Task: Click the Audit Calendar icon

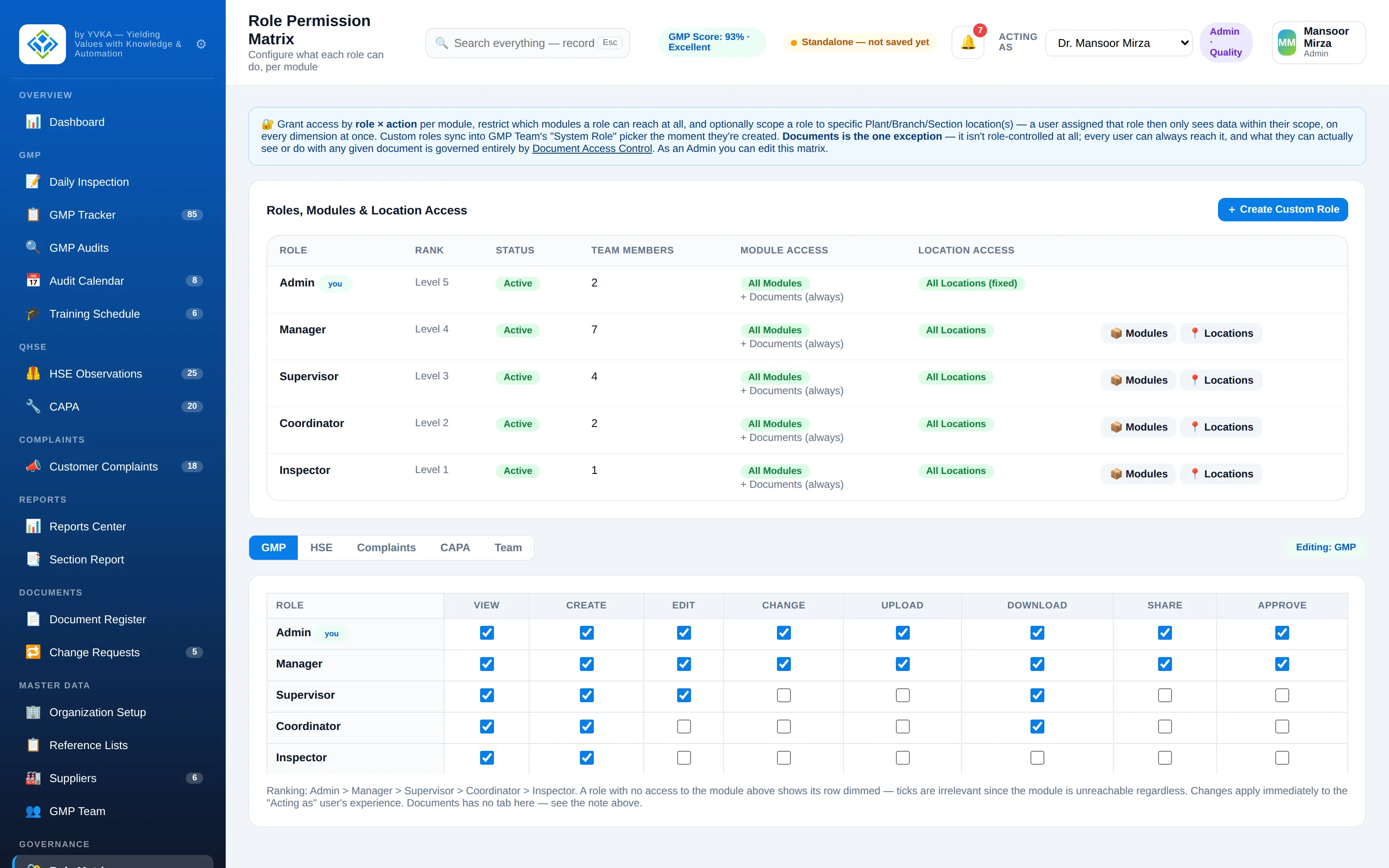Action: 33,281
